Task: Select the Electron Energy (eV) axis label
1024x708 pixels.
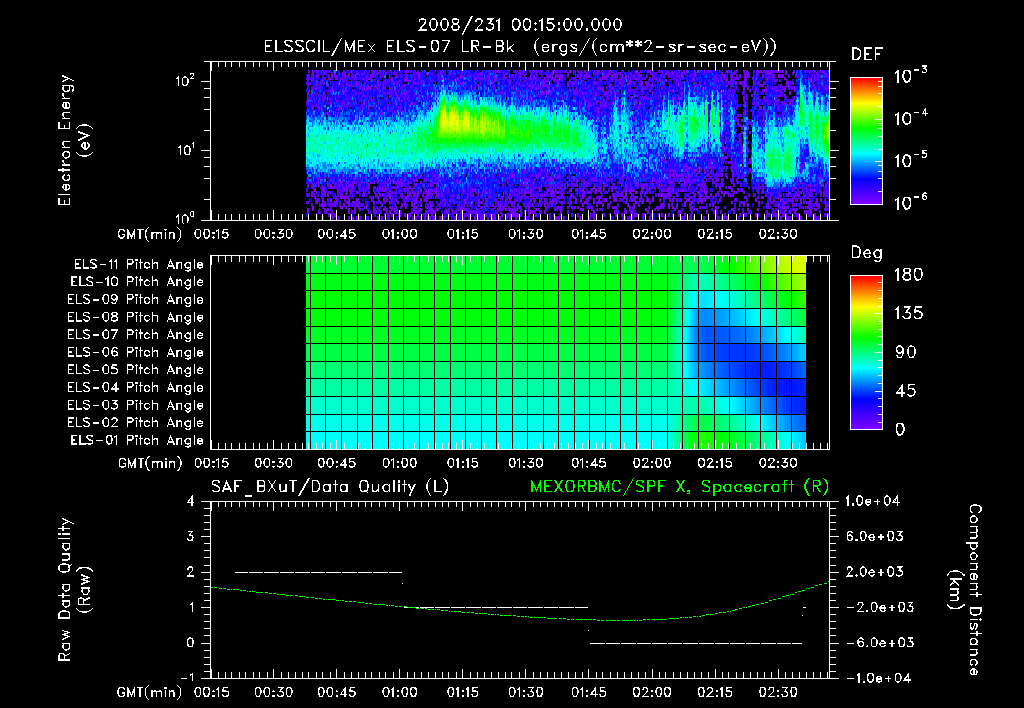Action: [74, 140]
